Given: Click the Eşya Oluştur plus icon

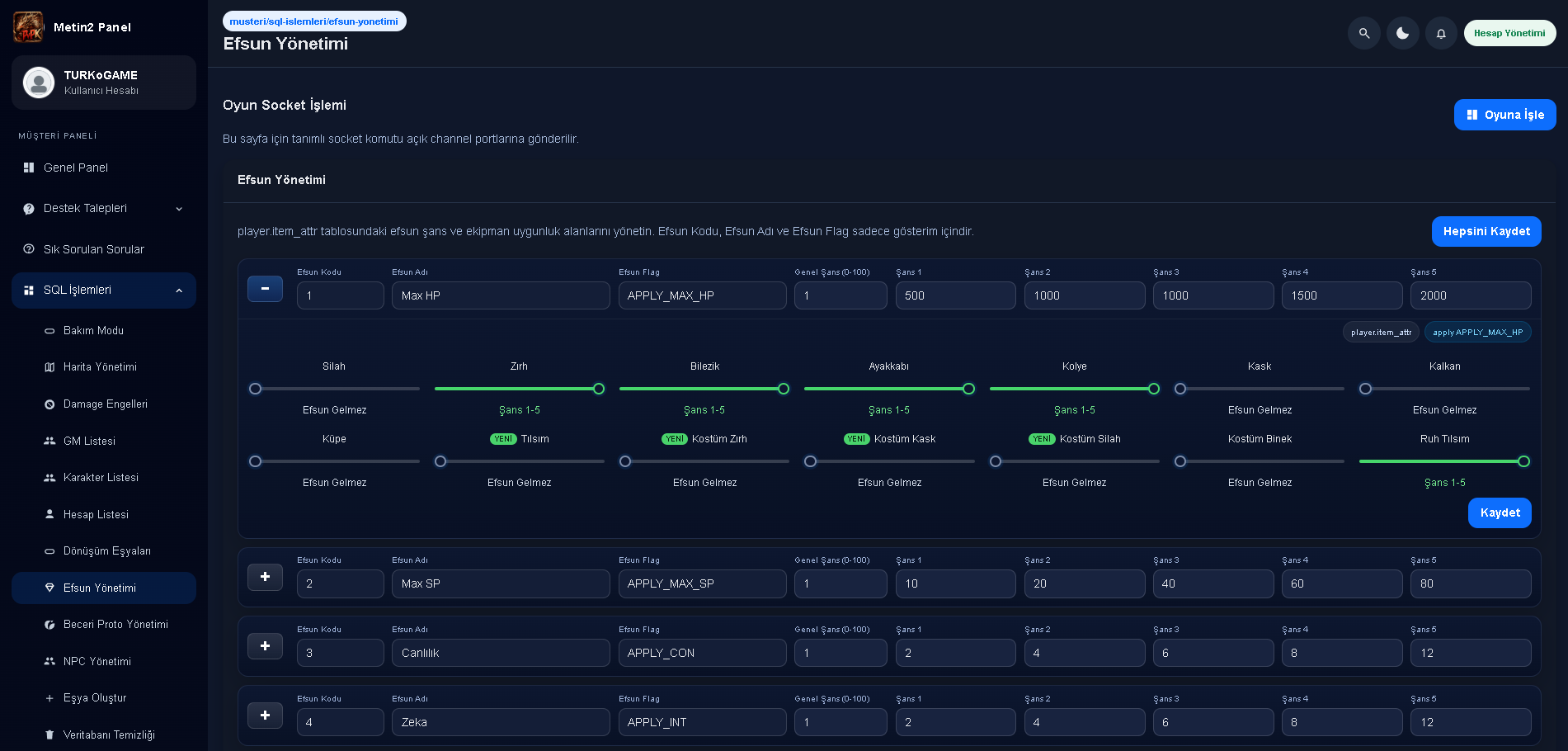Looking at the screenshot, I should (49, 698).
